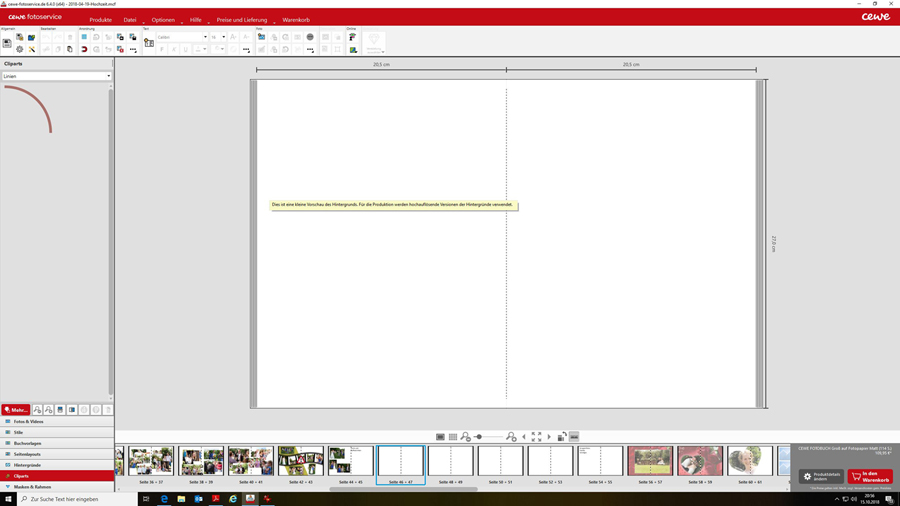Click the Mehr... button
The height and width of the screenshot is (506, 900).
(15, 410)
